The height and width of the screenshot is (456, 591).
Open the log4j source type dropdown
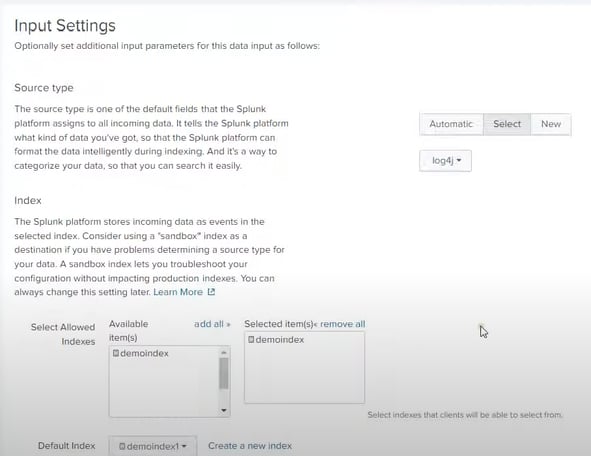coord(445,161)
